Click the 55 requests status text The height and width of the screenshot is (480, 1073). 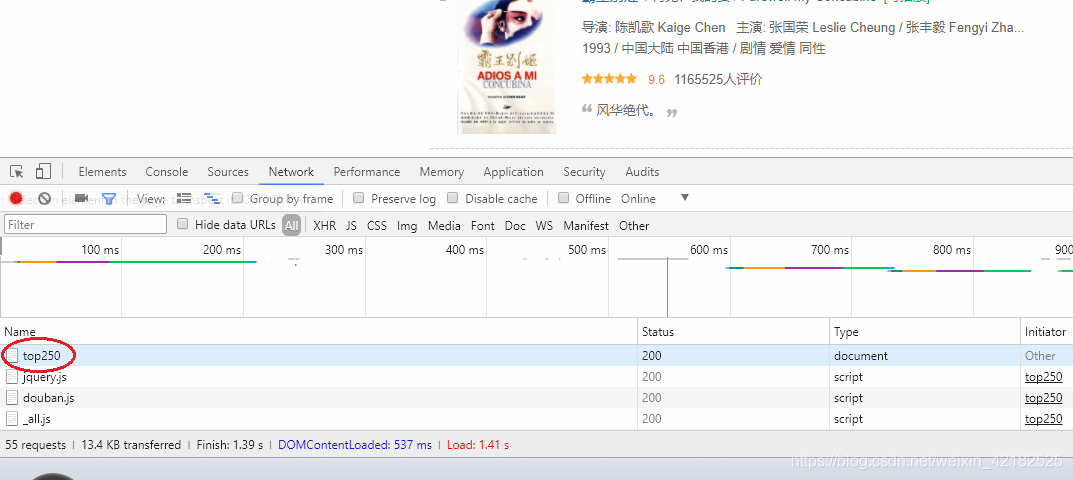(x=36, y=445)
